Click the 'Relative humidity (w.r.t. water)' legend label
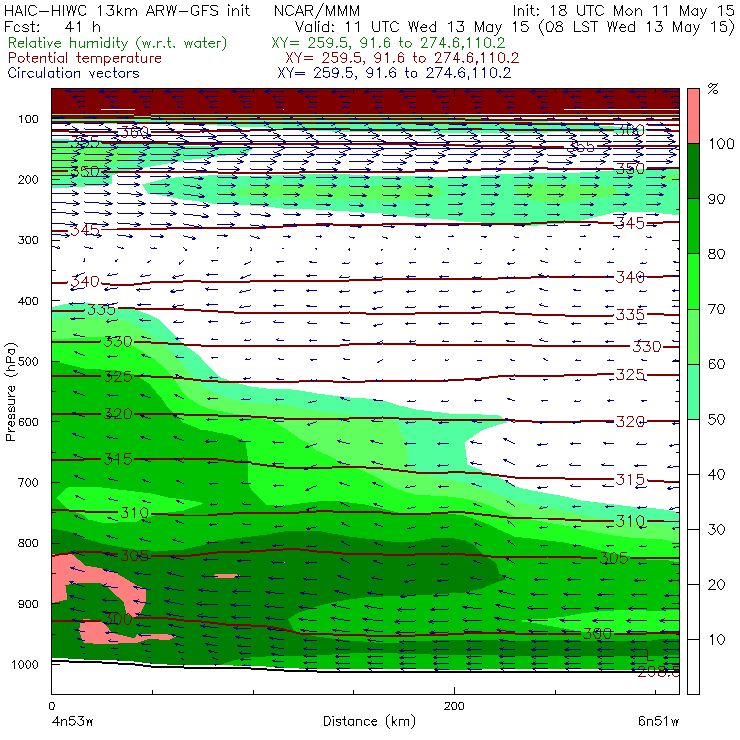This screenshot has height=740, width=740. [118, 43]
